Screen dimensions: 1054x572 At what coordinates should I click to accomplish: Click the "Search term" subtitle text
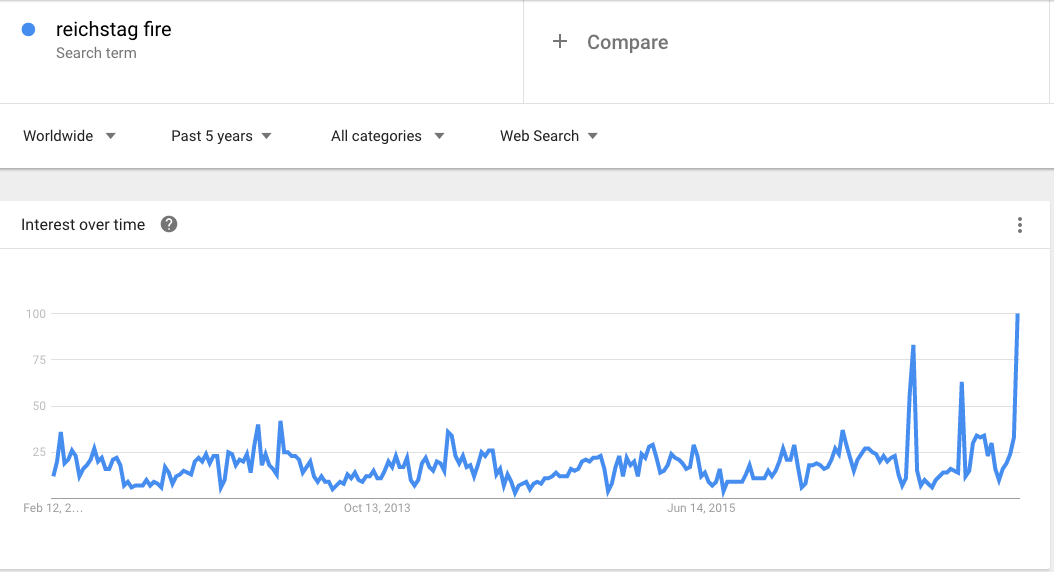(x=96, y=53)
